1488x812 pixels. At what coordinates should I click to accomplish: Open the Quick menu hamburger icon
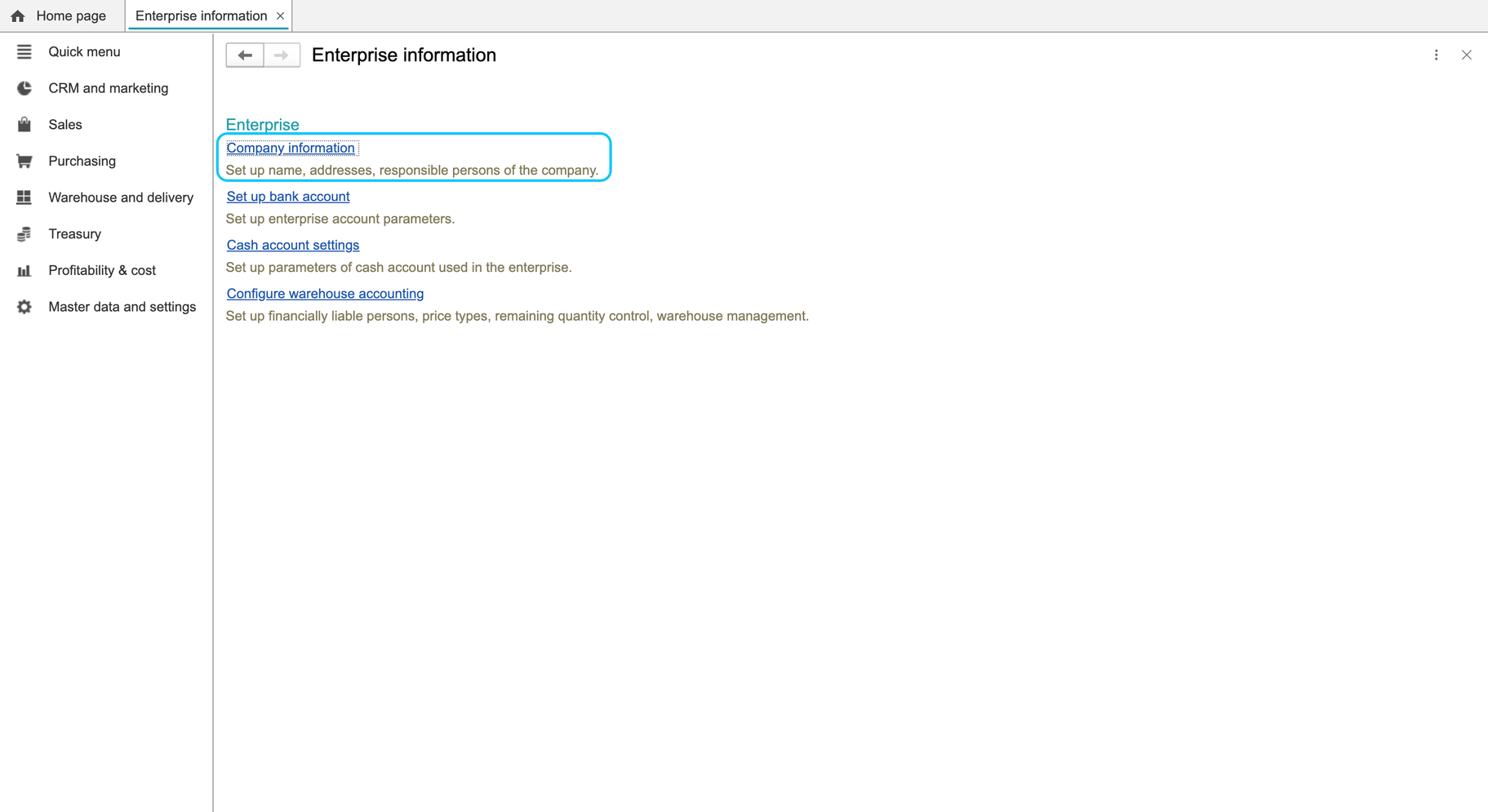(x=24, y=51)
